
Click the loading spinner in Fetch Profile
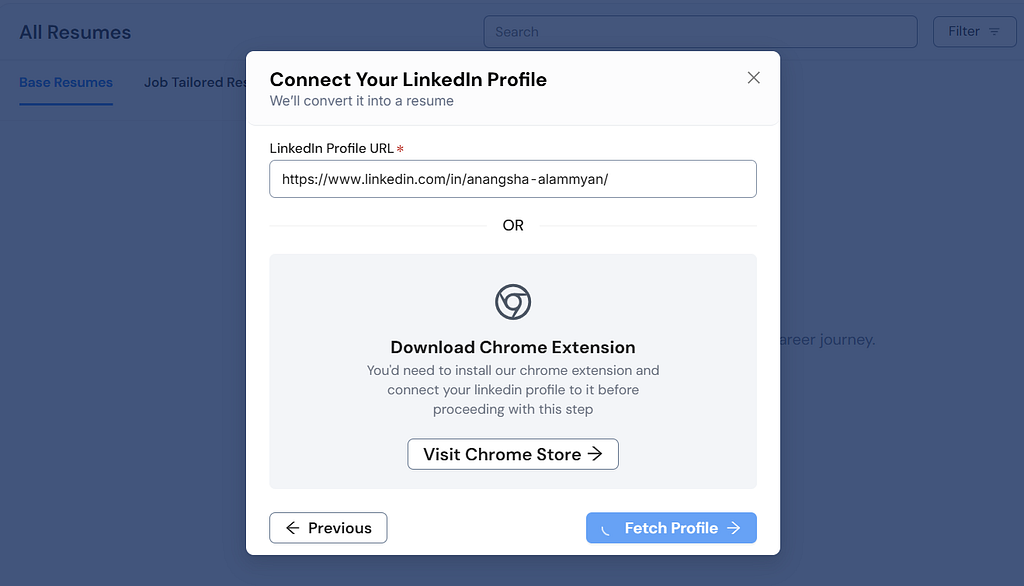(x=606, y=529)
